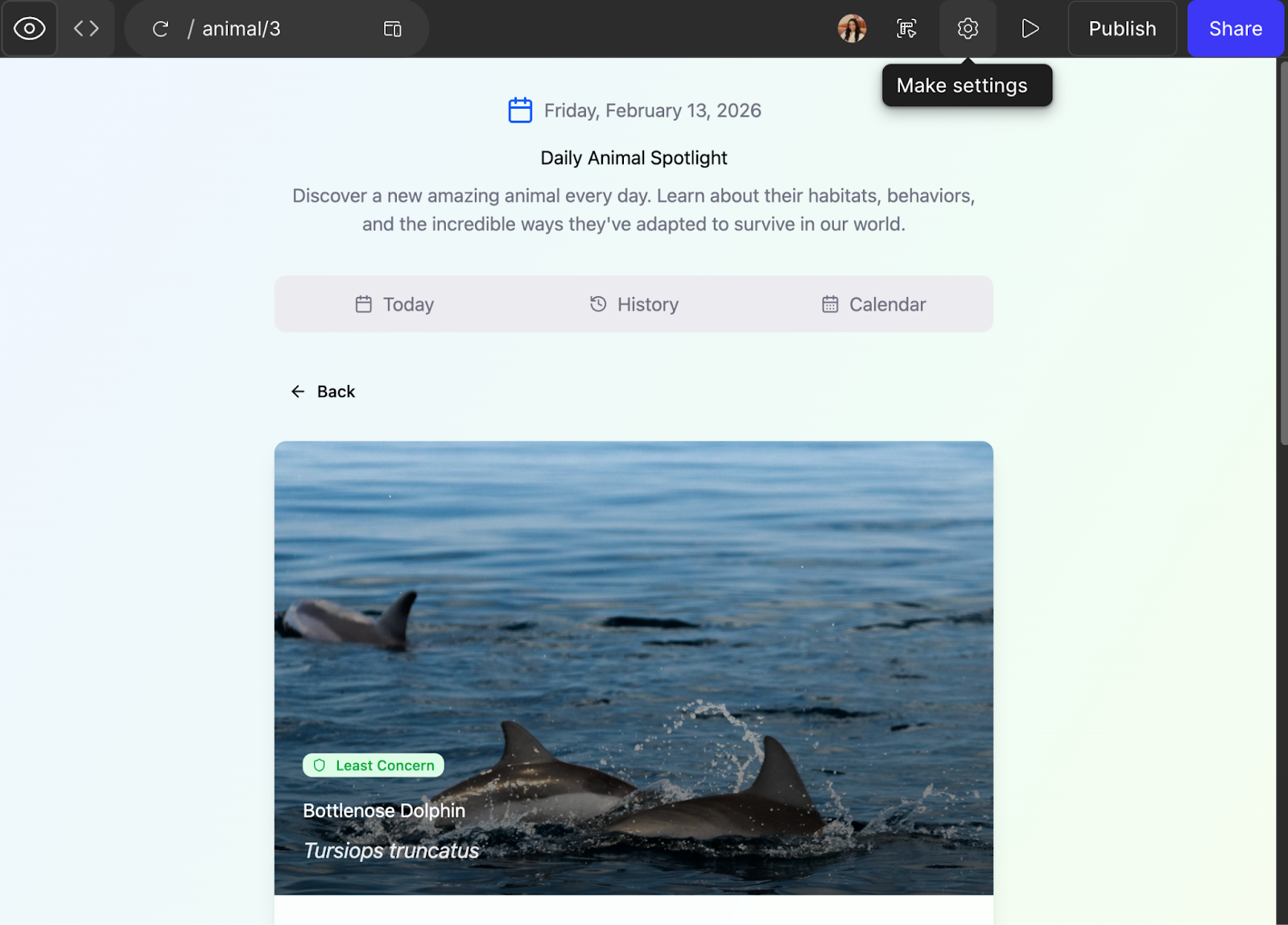
Task: Click the Bottlenose Dolphin title text
Action: tap(384, 811)
